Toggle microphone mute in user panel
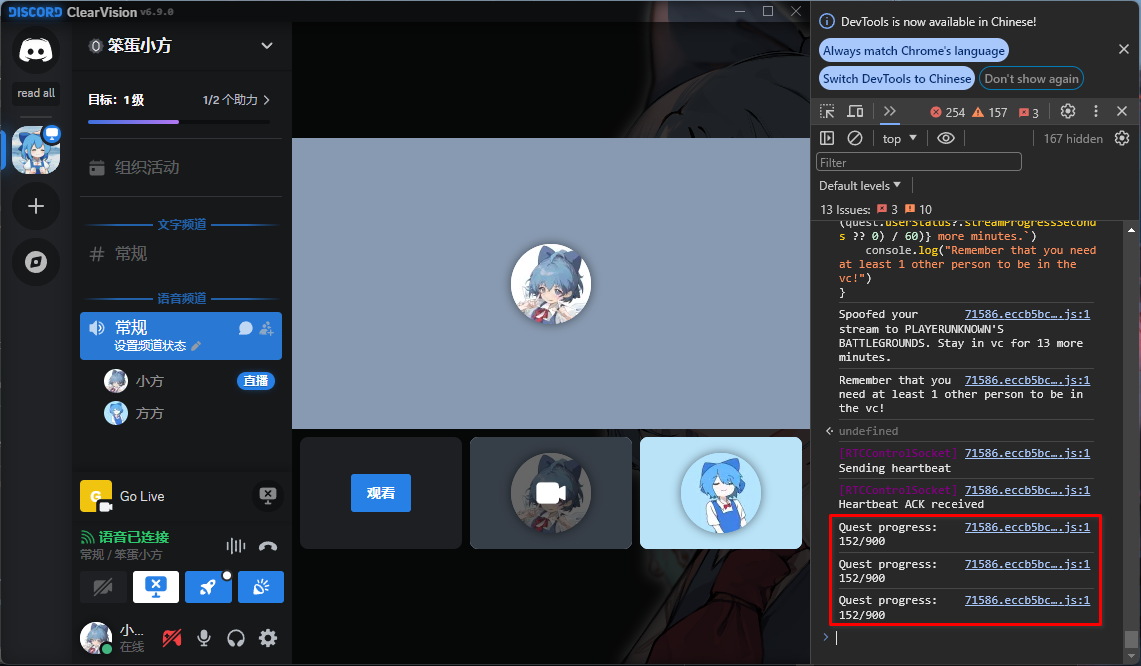This screenshot has width=1141, height=666. pos(204,637)
